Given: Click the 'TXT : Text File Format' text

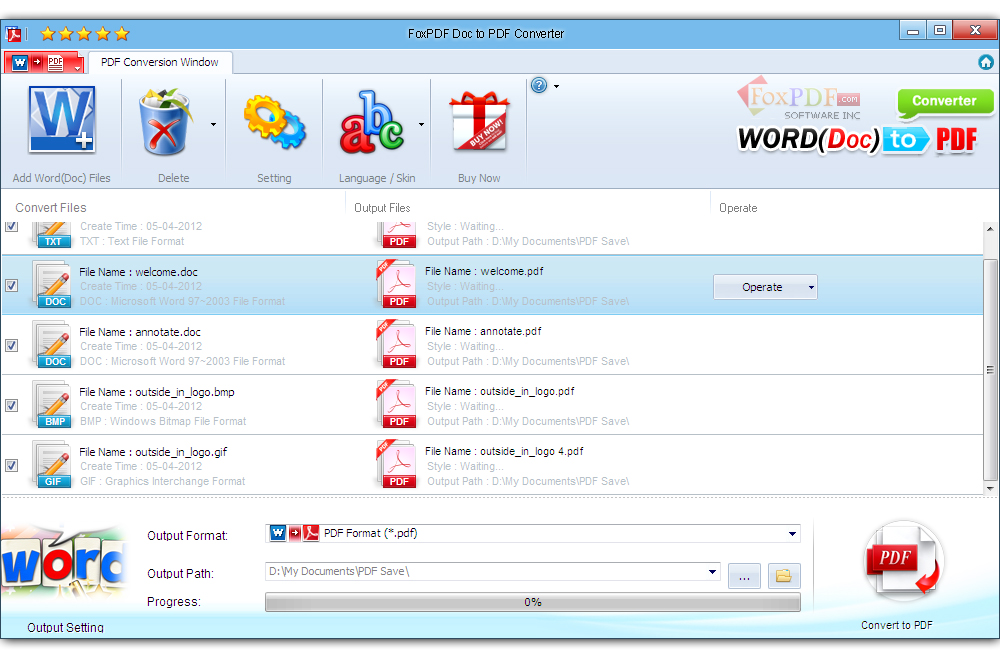Looking at the screenshot, I should tap(132, 241).
